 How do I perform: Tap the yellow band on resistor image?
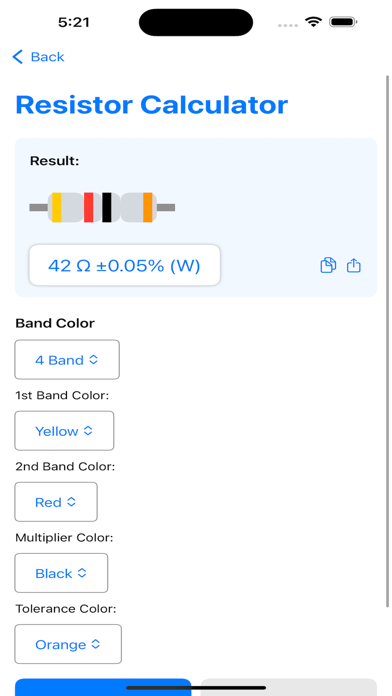[57, 207]
